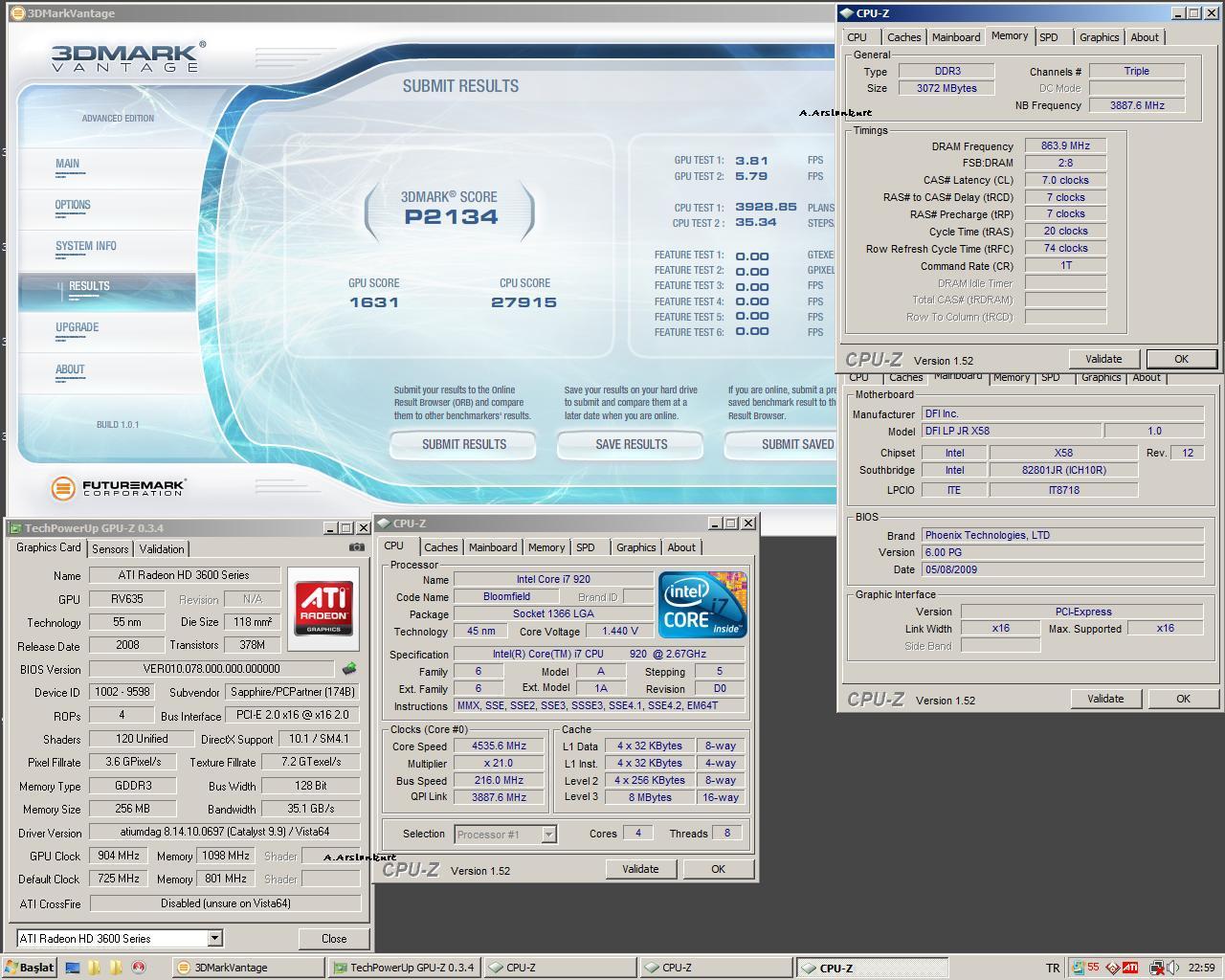Click the disconnected network tray icon

(1156, 968)
